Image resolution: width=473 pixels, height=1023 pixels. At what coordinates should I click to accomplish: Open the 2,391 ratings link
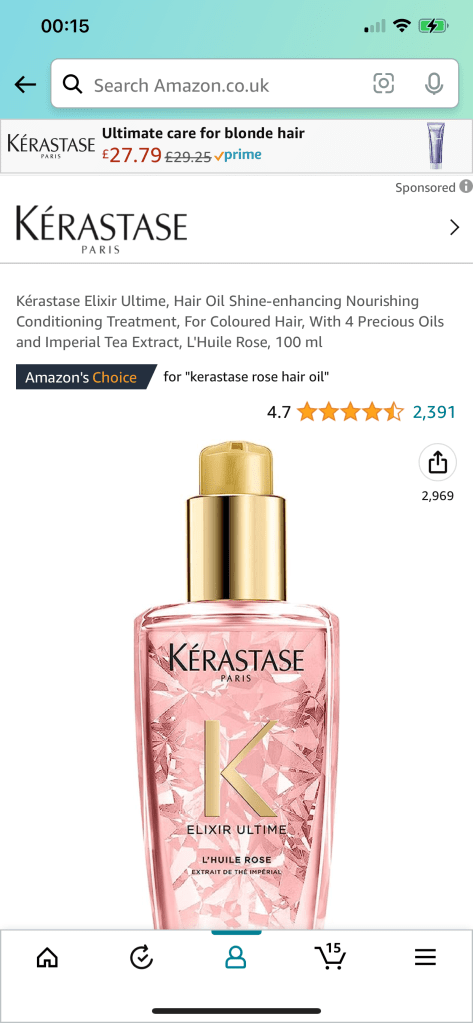tap(434, 412)
